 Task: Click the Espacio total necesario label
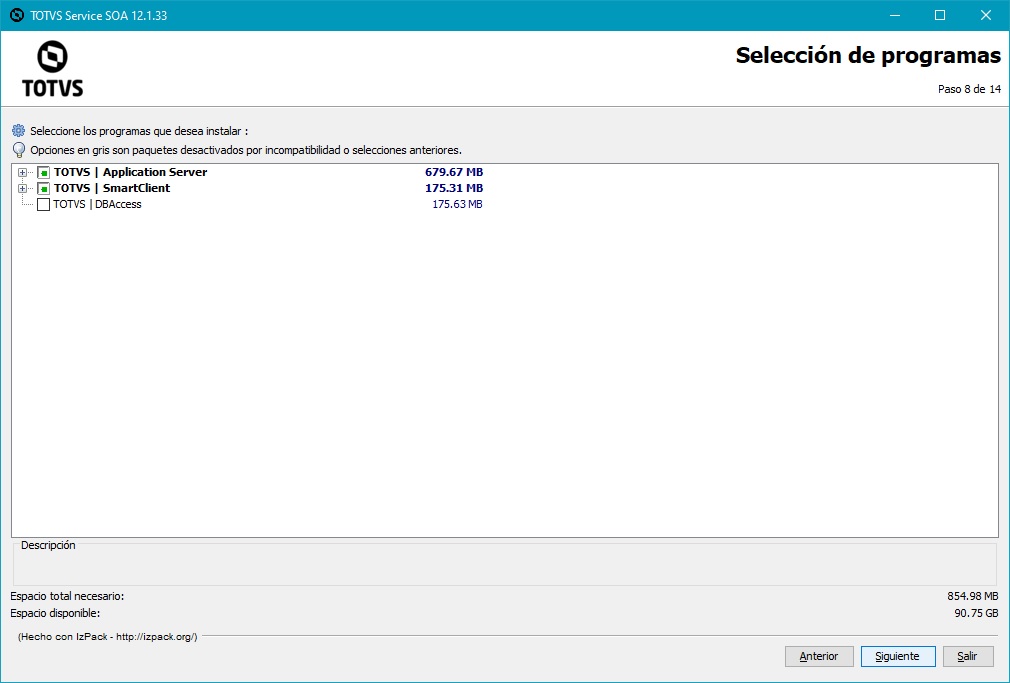tap(67, 597)
